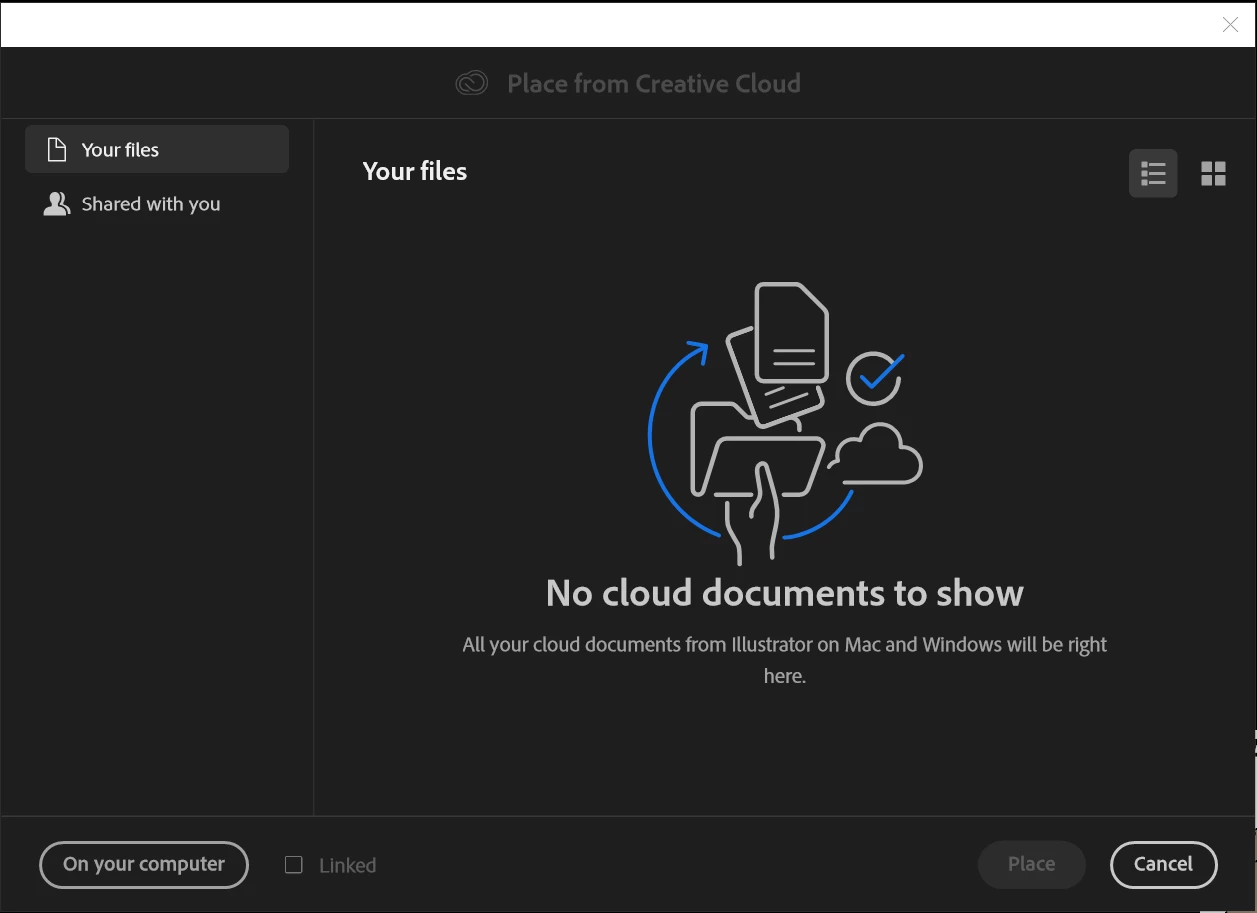The width and height of the screenshot is (1257, 913).
Task: Click On your computer button
Action: tap(144, 865)
